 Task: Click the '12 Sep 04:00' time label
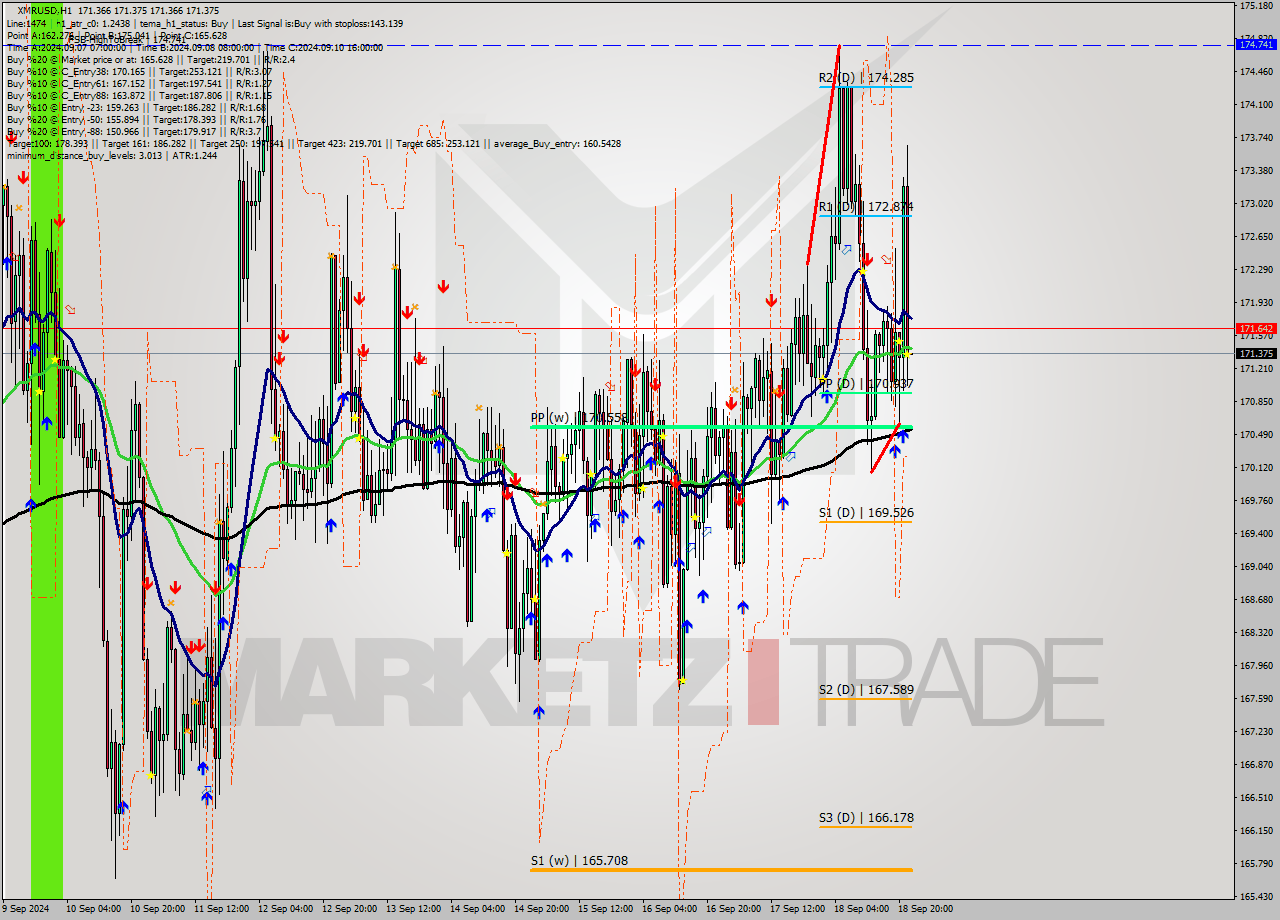[285, 909]
